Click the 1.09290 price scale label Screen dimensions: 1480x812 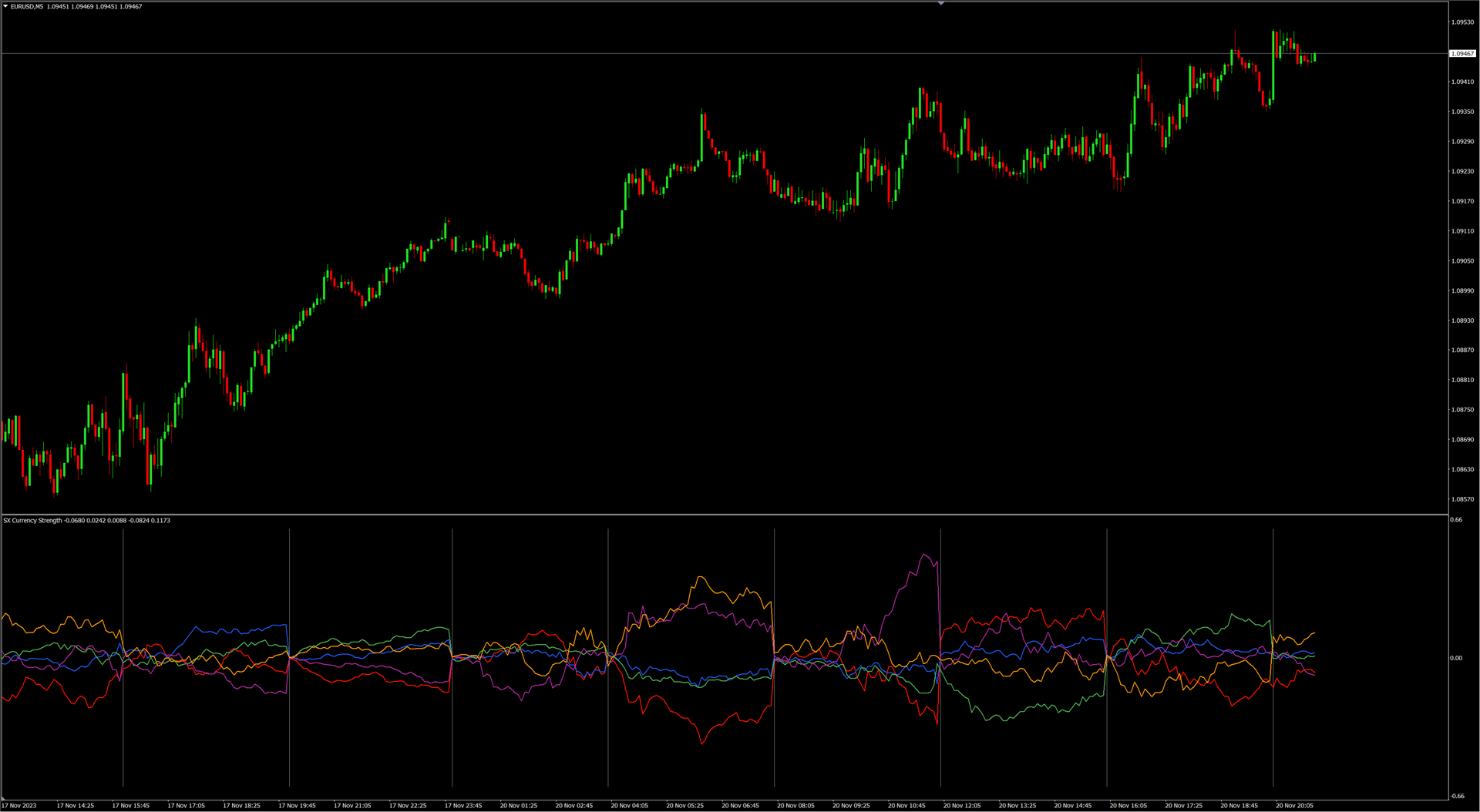pos(1462,142)
